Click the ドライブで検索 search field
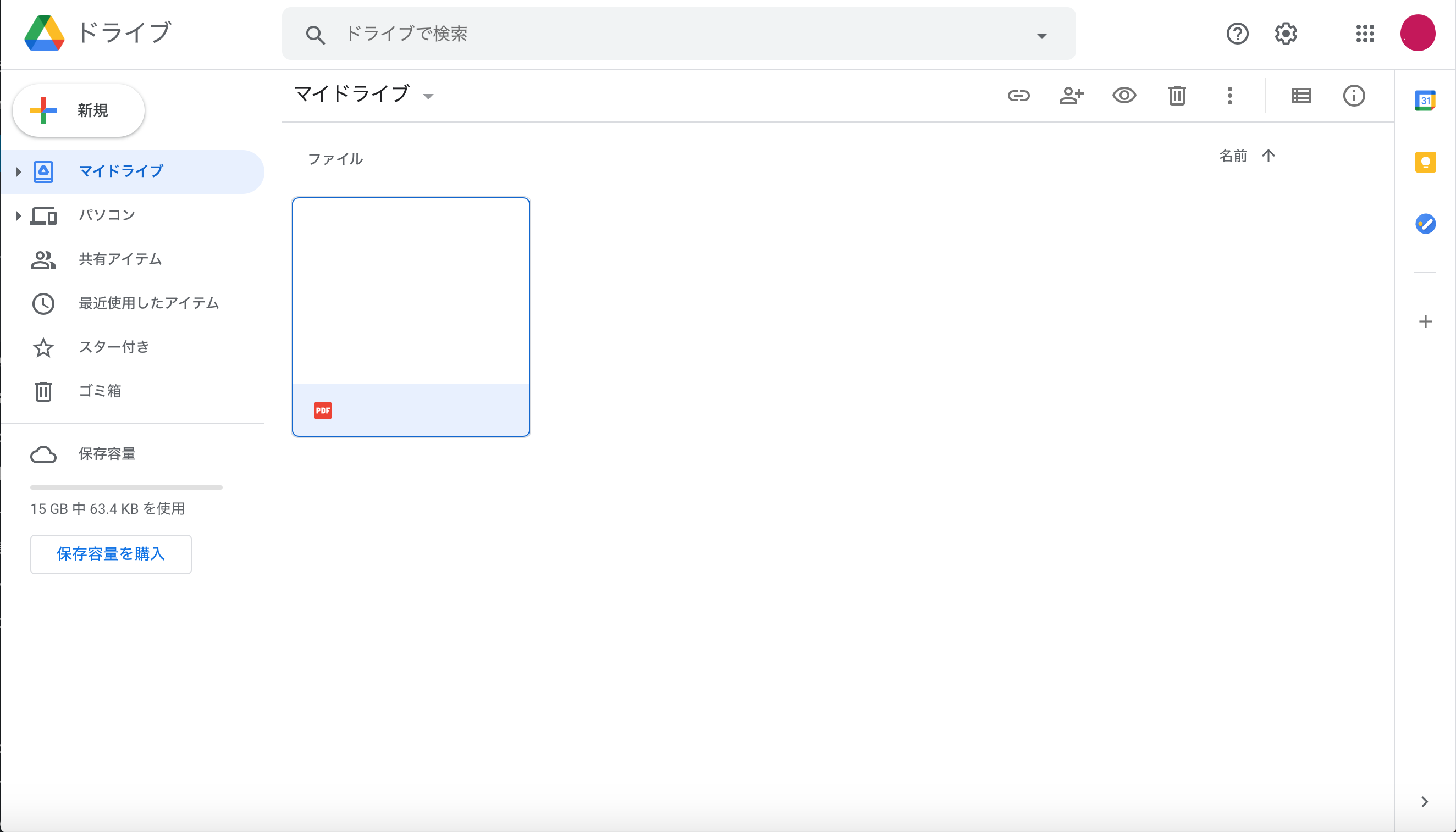Screen dimensions: 1456x832 [x=679, y=34]
